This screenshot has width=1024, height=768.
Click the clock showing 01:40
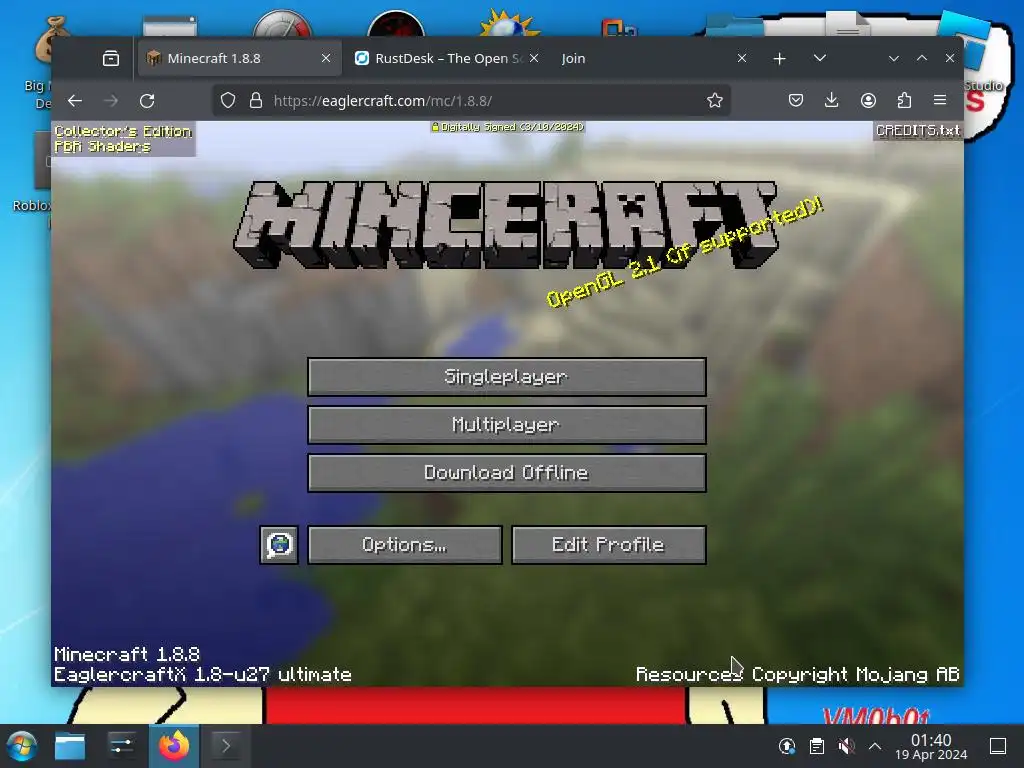tap(931, 746)
